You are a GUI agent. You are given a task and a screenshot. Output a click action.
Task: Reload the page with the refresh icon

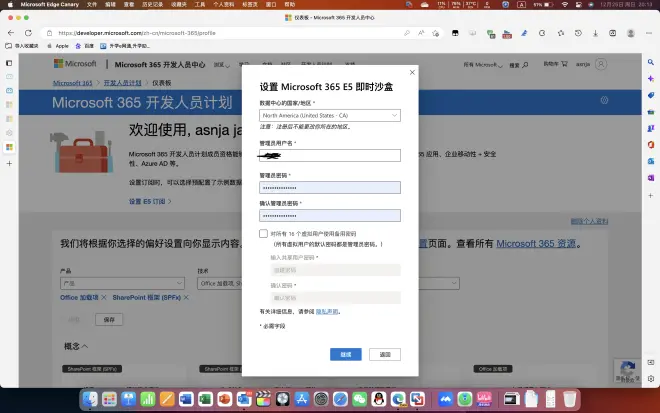(28, 33)
